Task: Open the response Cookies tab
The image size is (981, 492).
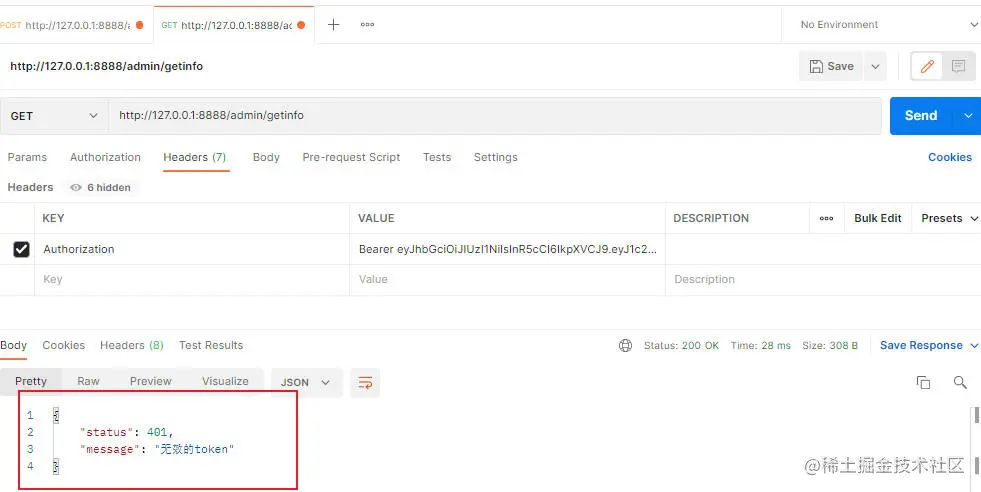Action: tap(63, 346)
